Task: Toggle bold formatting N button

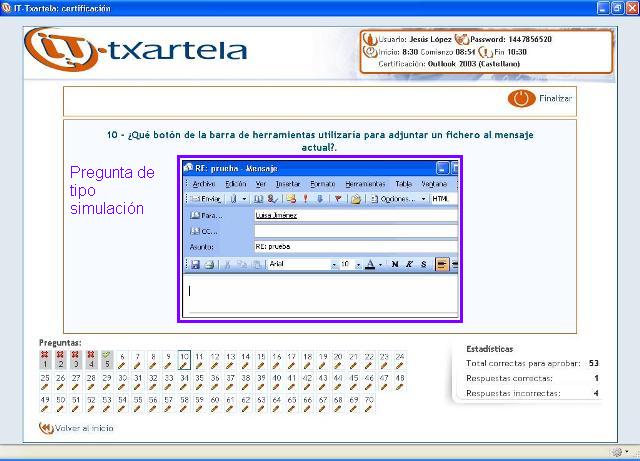Action: [x=395, y=265]
